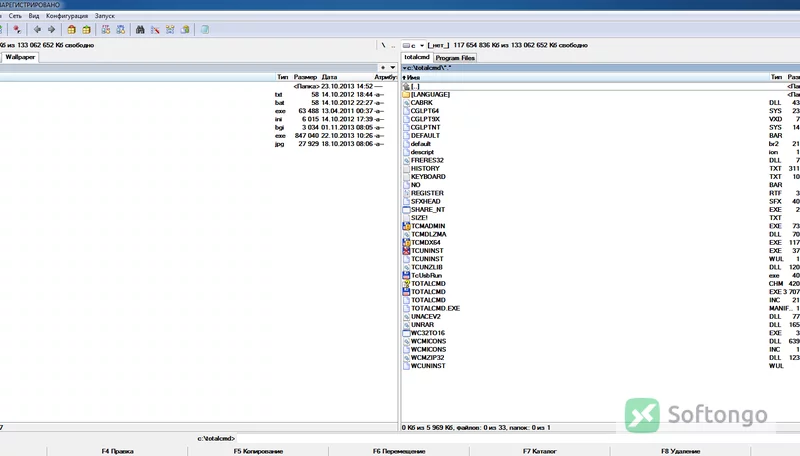Click the TOTALCMD CHM help file icon
This screenshot has width=800, height=456.
[406, 284]
